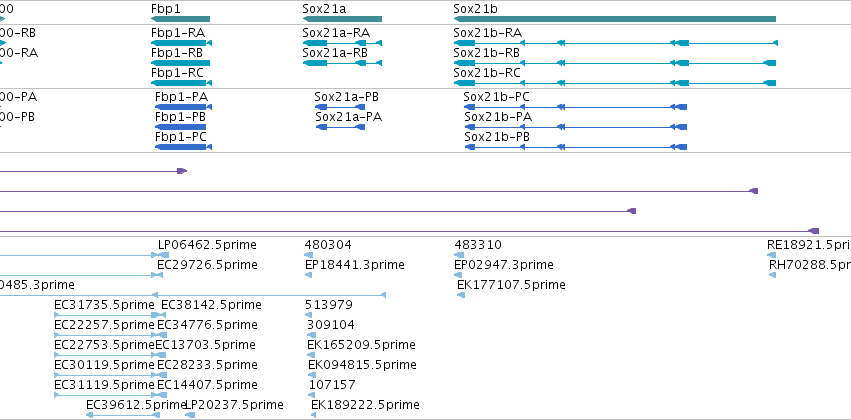The height and width of the screenshot is (420, 851).
Task: Open the Fbp1-RA transcript glyph
Action: pos(181,43)
